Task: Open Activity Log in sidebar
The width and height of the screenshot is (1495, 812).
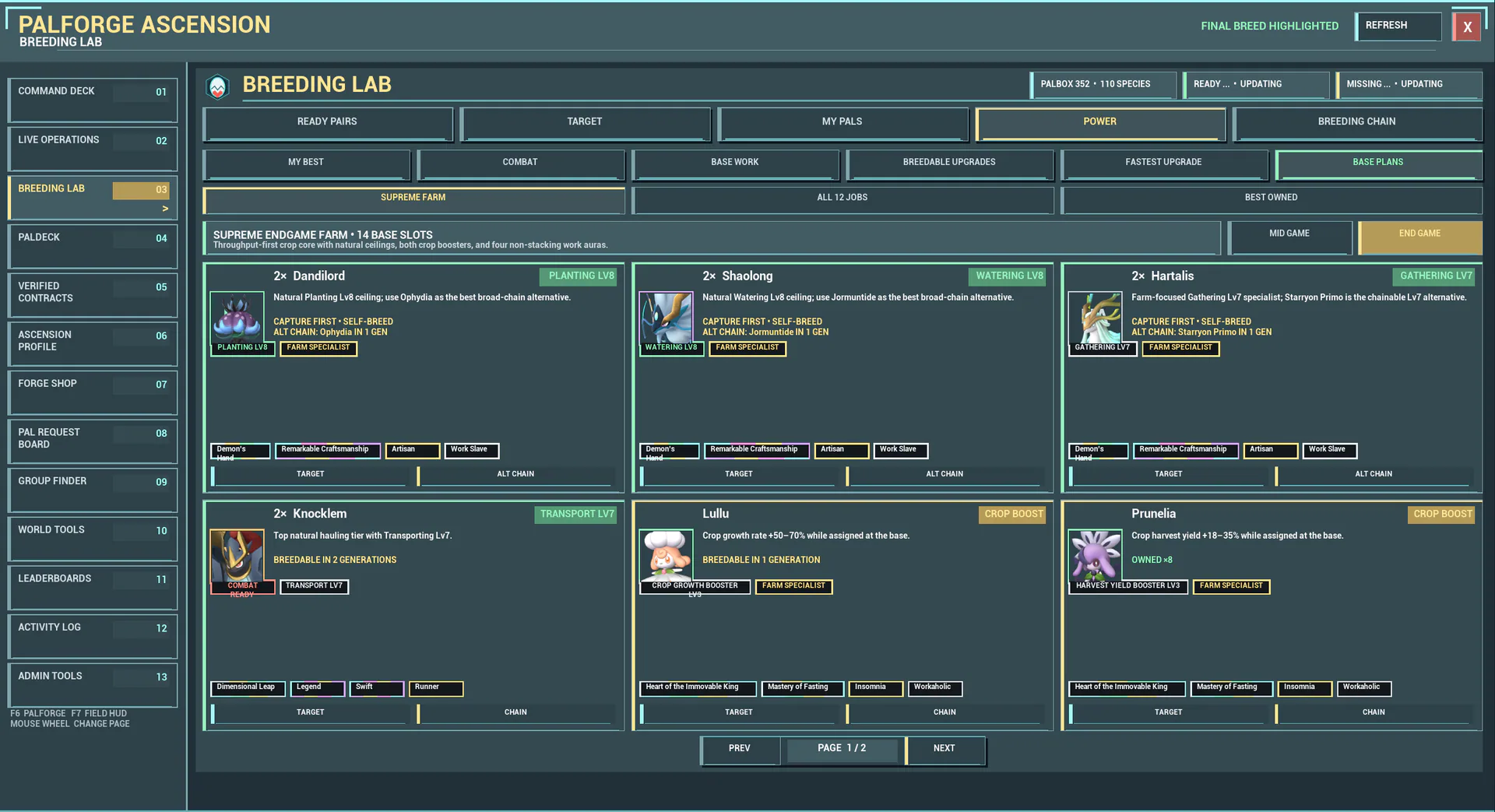Action: click(93, 636)
